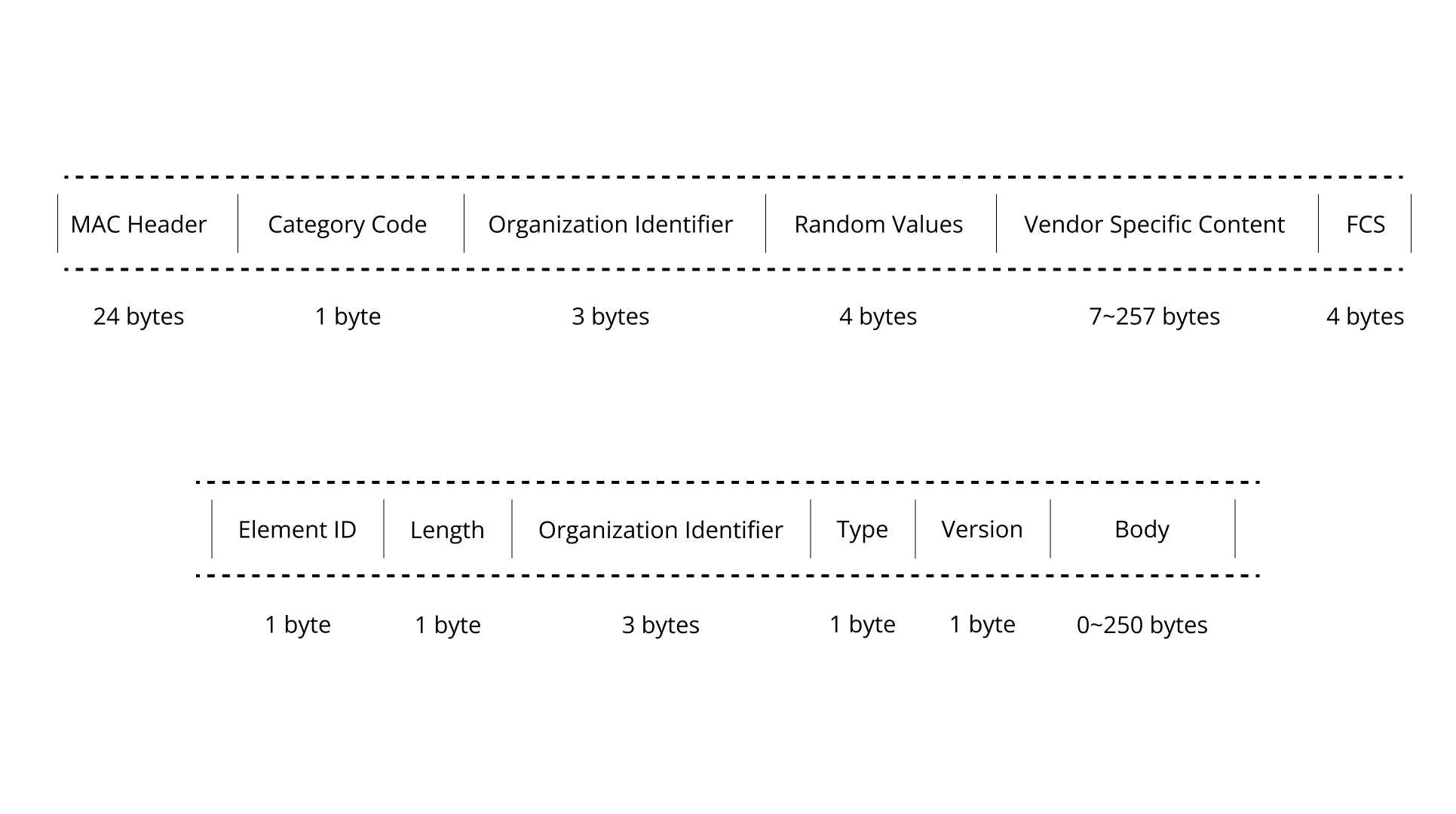Click the Length field

(x=447, y=530)
